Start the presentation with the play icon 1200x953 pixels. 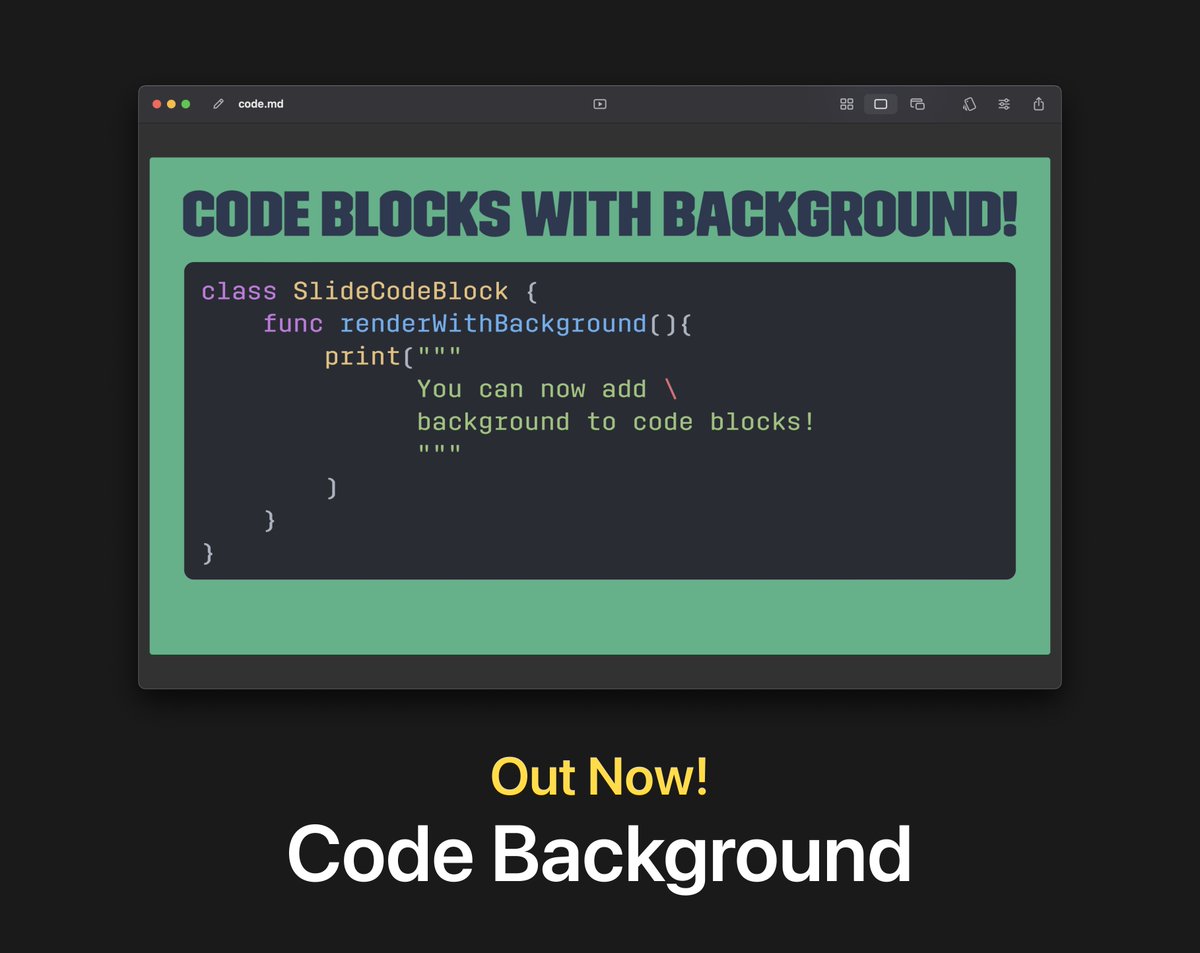pos(600,104)
